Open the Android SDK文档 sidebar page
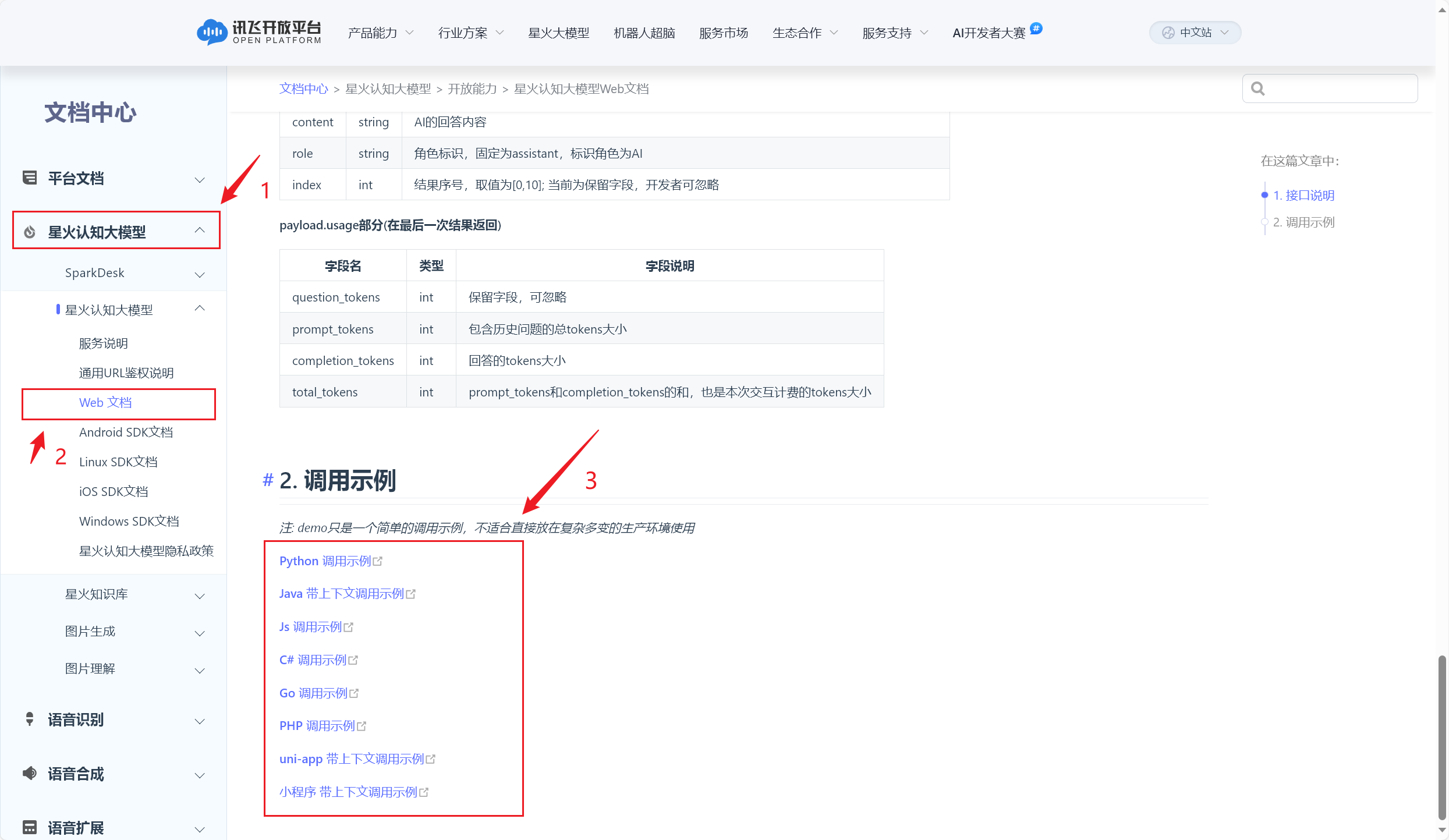 coord(126,433)
